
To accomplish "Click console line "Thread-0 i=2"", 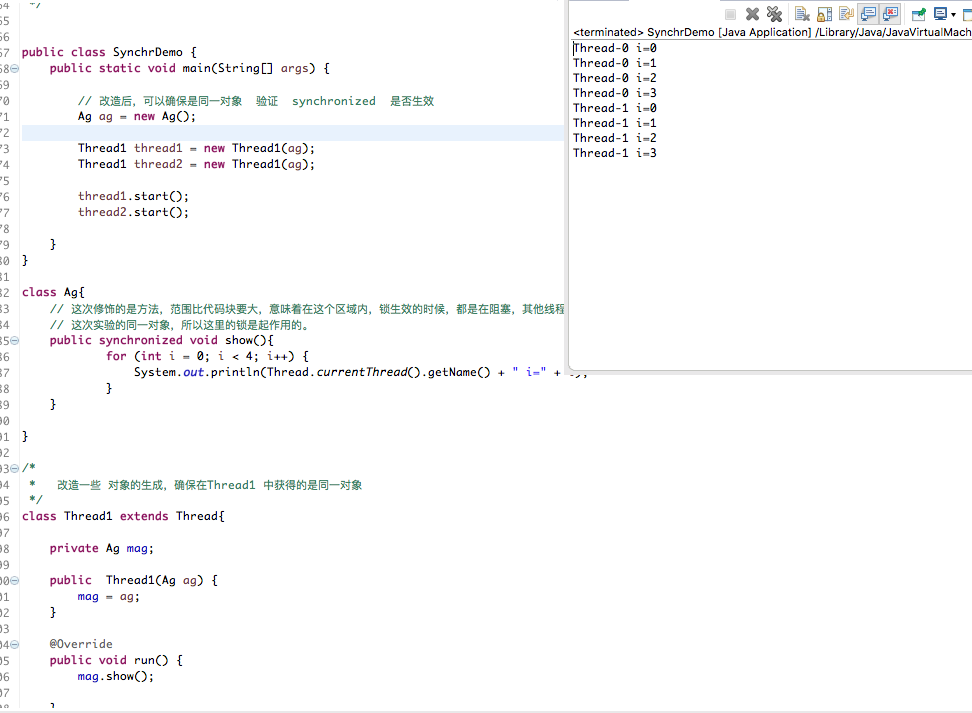I will [615, 78].
